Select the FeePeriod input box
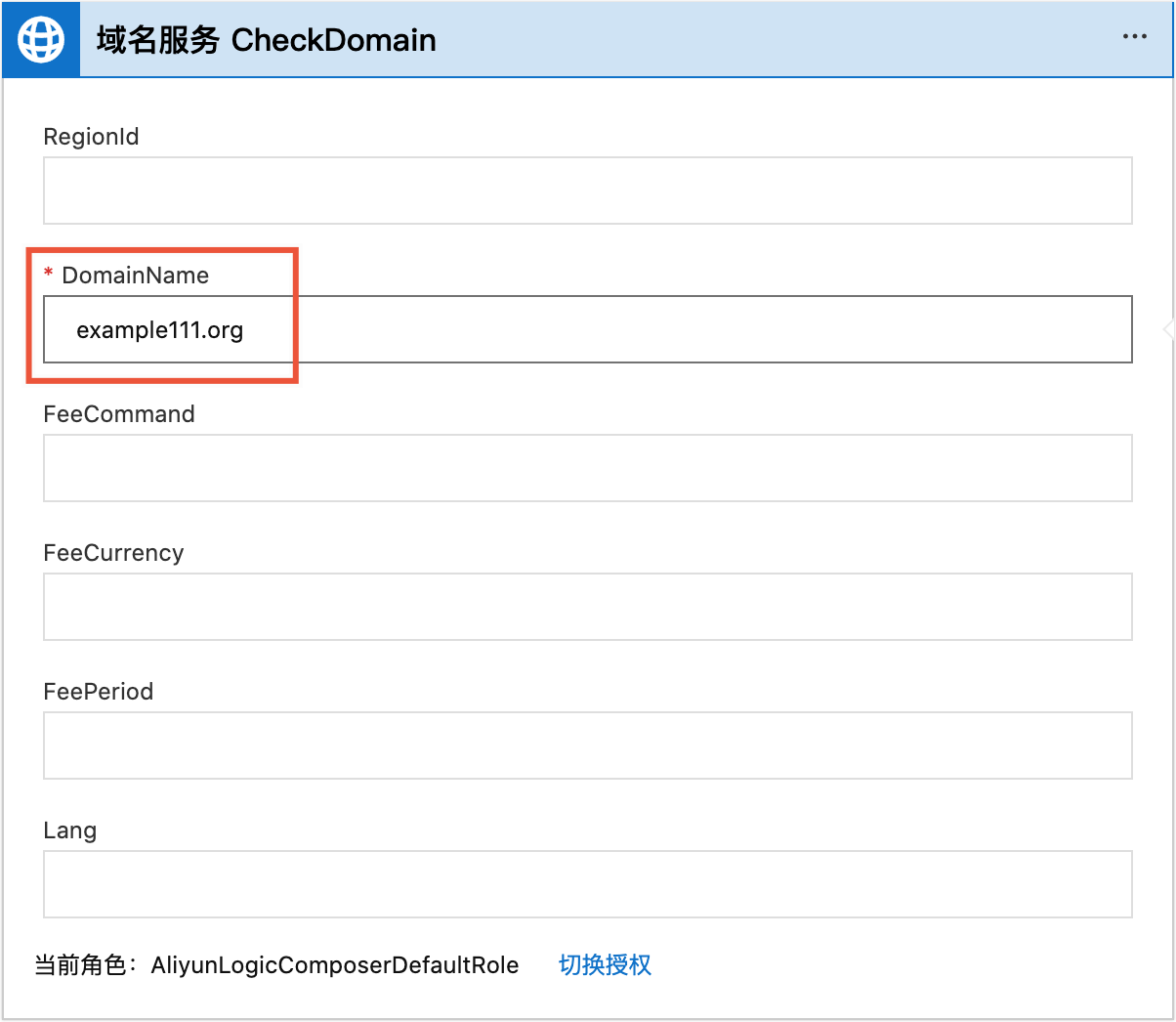Screen dimensions: 1176x1022 [587, 745]
